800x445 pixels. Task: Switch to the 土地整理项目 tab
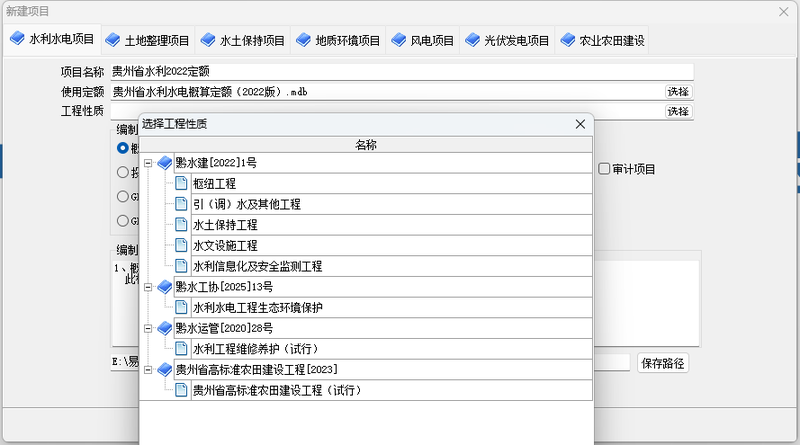point(148,40)
